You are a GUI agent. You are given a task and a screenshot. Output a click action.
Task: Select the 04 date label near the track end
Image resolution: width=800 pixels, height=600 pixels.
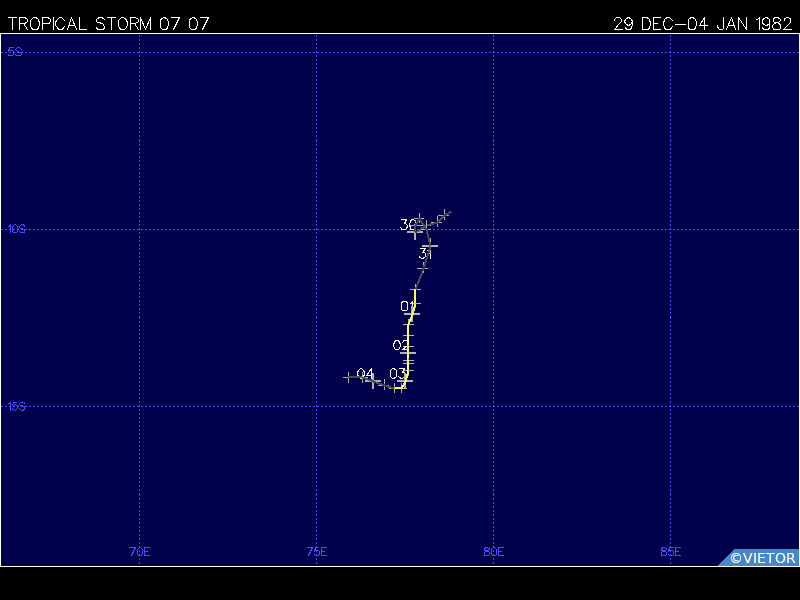point(365,374)
